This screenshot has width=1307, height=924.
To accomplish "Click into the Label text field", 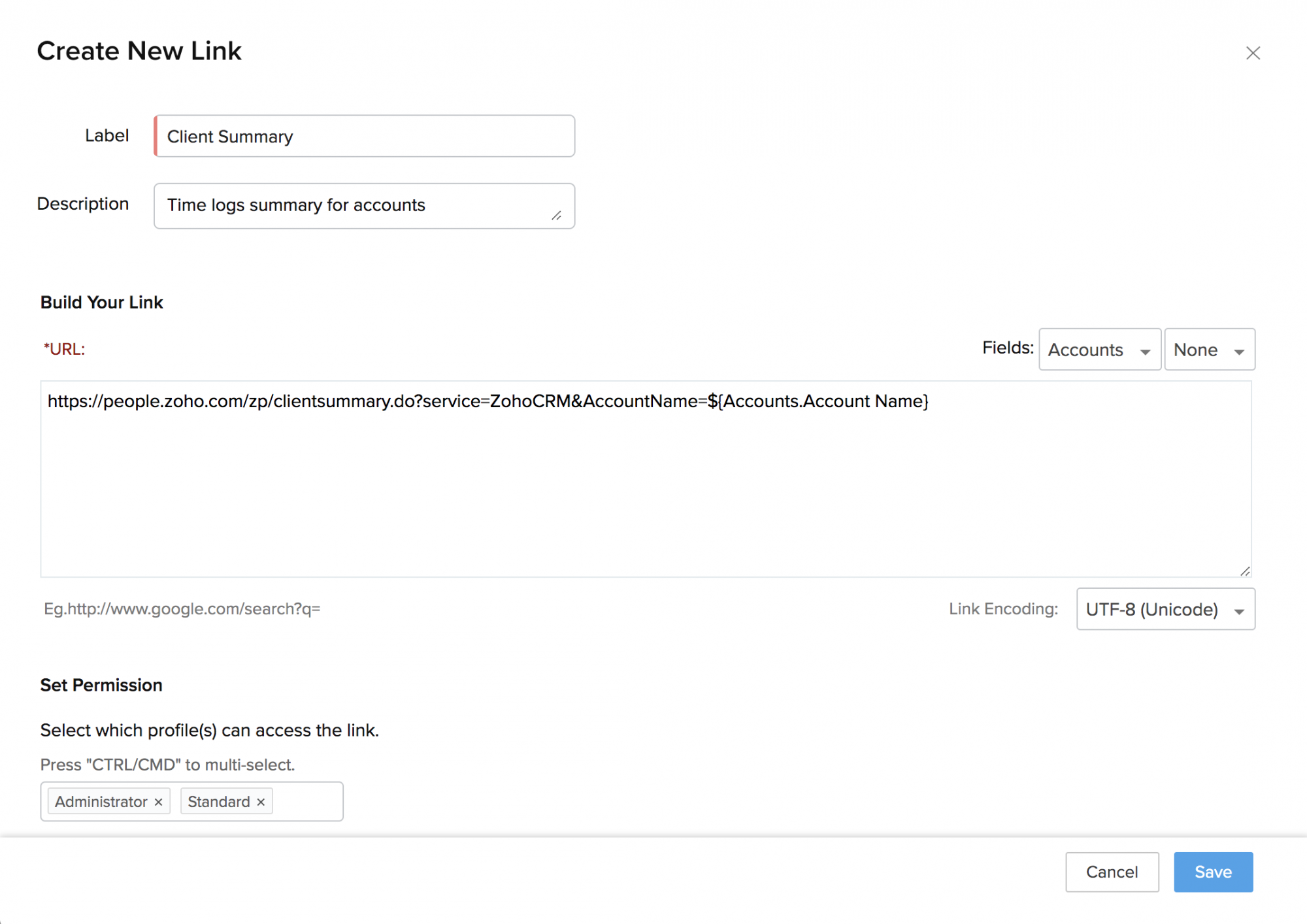I will click(x=365, y=136).
